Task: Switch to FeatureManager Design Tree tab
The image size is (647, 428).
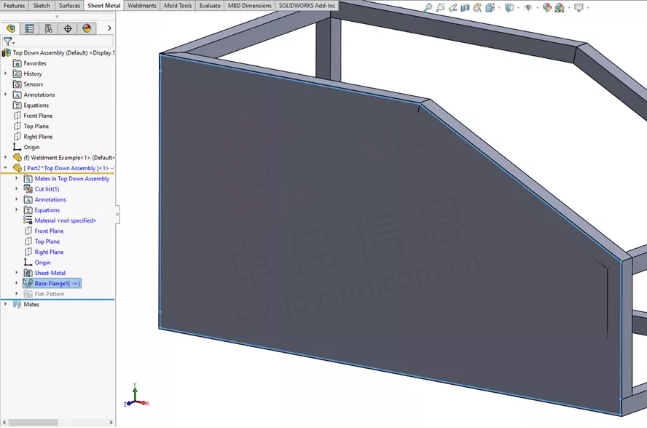Action: point(10,28)
